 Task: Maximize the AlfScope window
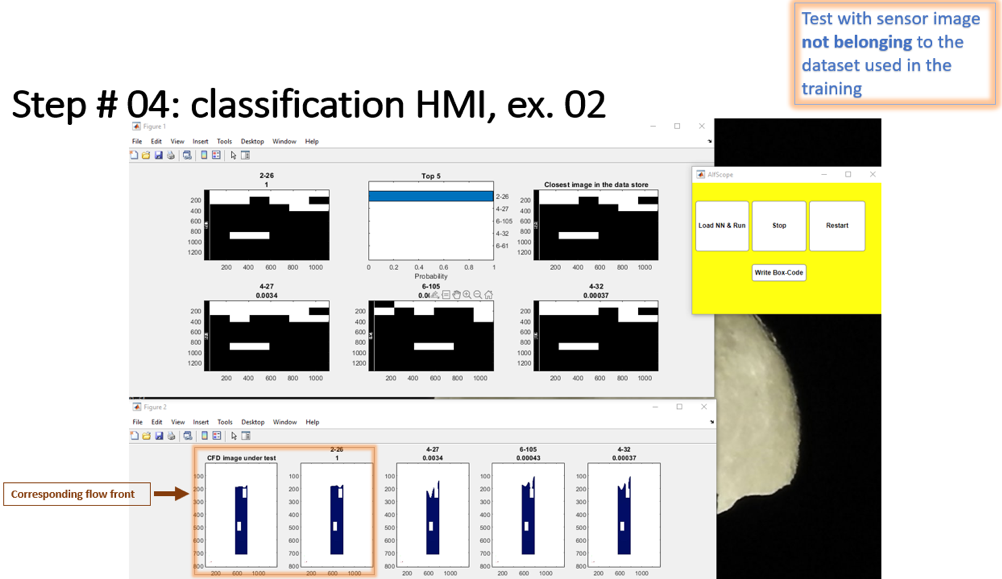click(848, 174)
